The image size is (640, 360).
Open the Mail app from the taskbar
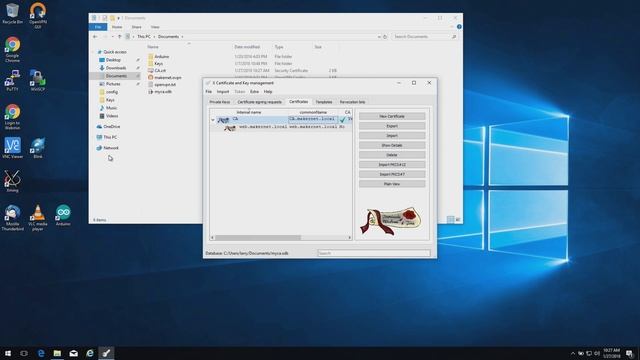73,353
